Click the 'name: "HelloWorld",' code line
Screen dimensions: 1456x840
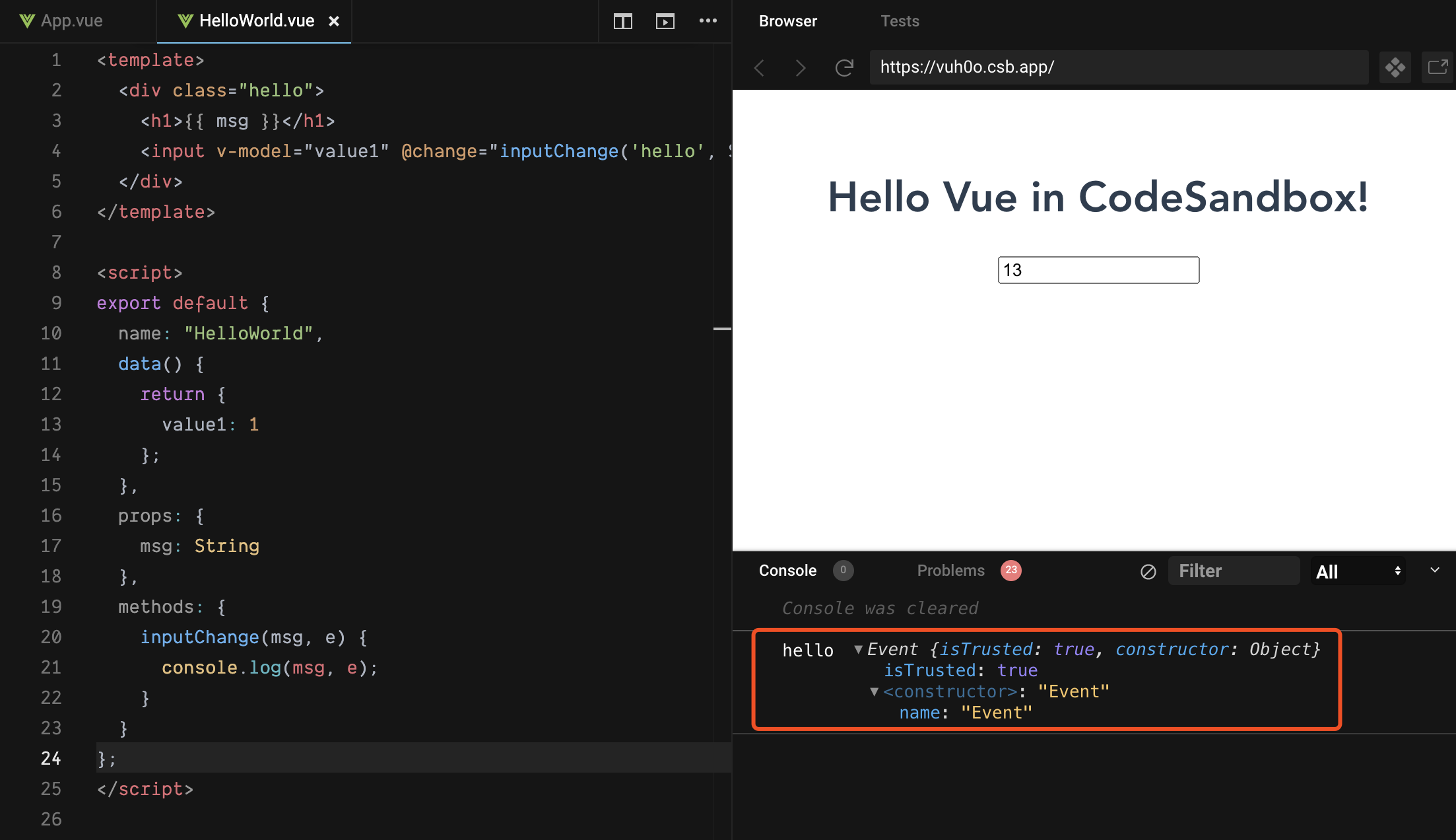(220, 333)
